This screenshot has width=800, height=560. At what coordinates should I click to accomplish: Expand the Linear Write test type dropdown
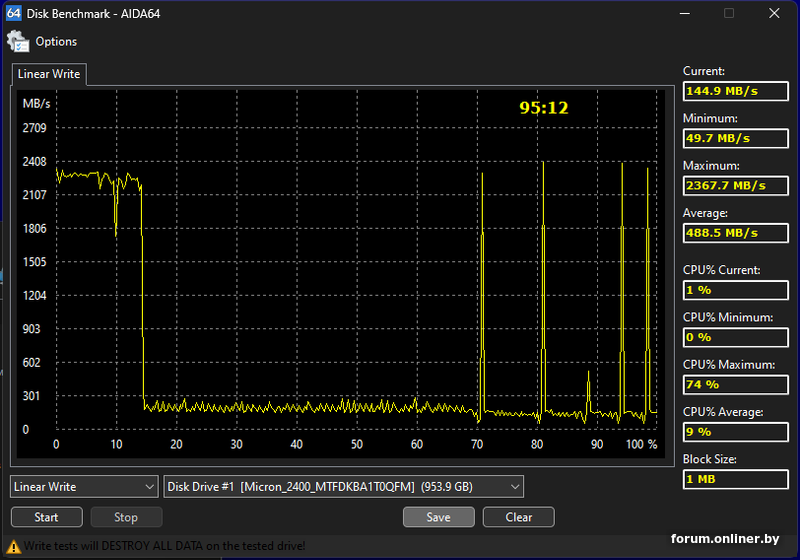84,487
